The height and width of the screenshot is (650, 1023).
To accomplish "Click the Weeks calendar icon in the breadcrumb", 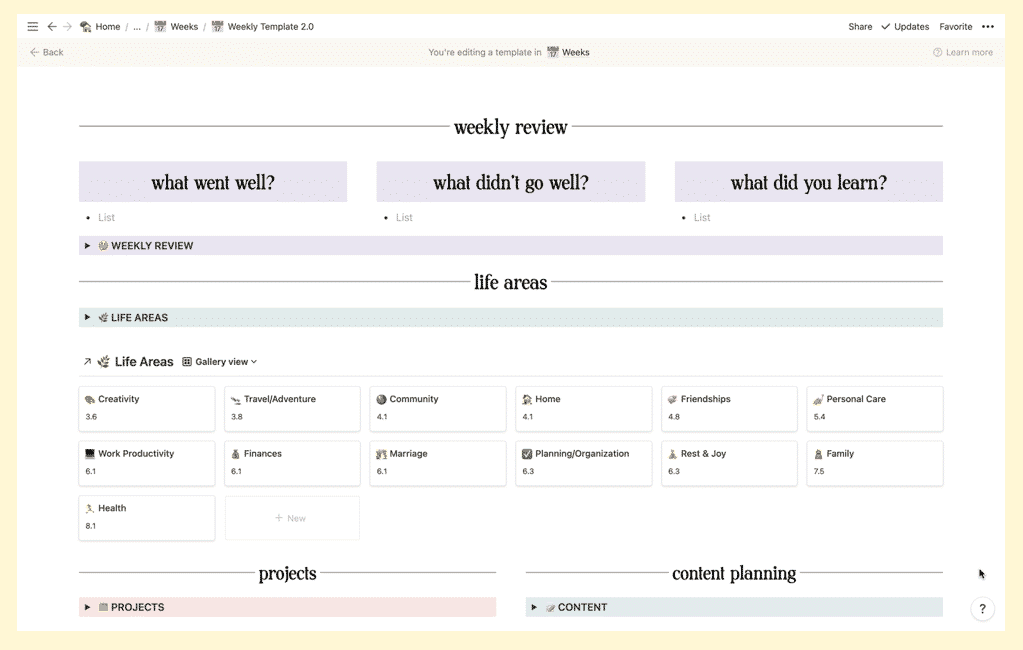I will click(x=159, y=26).
